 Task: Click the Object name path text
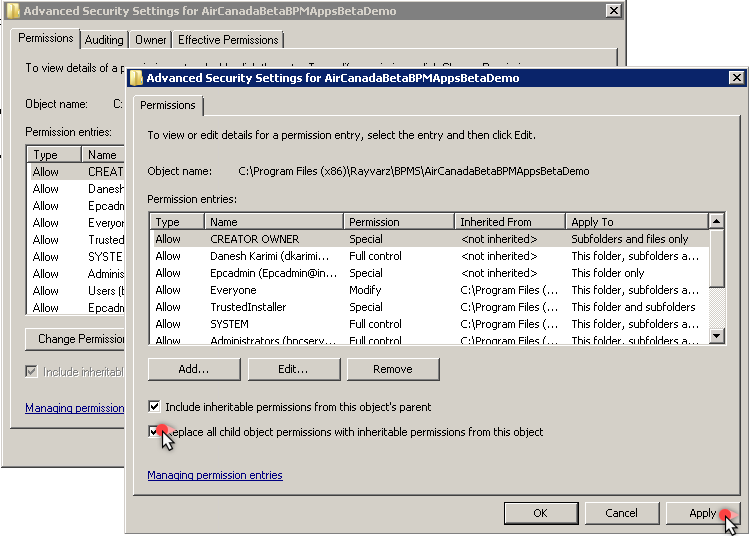click(x=414, y=172)
